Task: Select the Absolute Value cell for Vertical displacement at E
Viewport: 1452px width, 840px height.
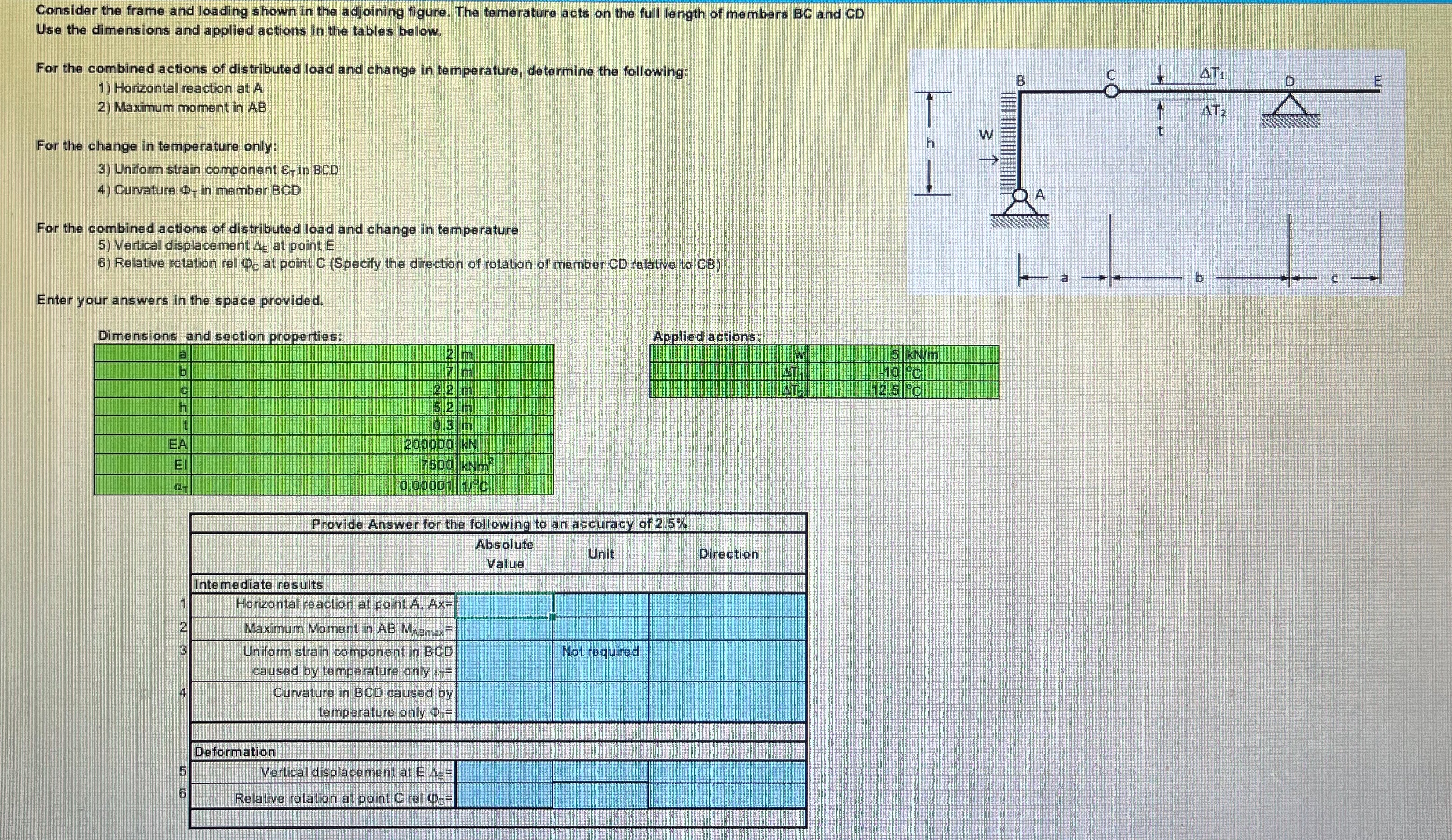Action: 505,772
